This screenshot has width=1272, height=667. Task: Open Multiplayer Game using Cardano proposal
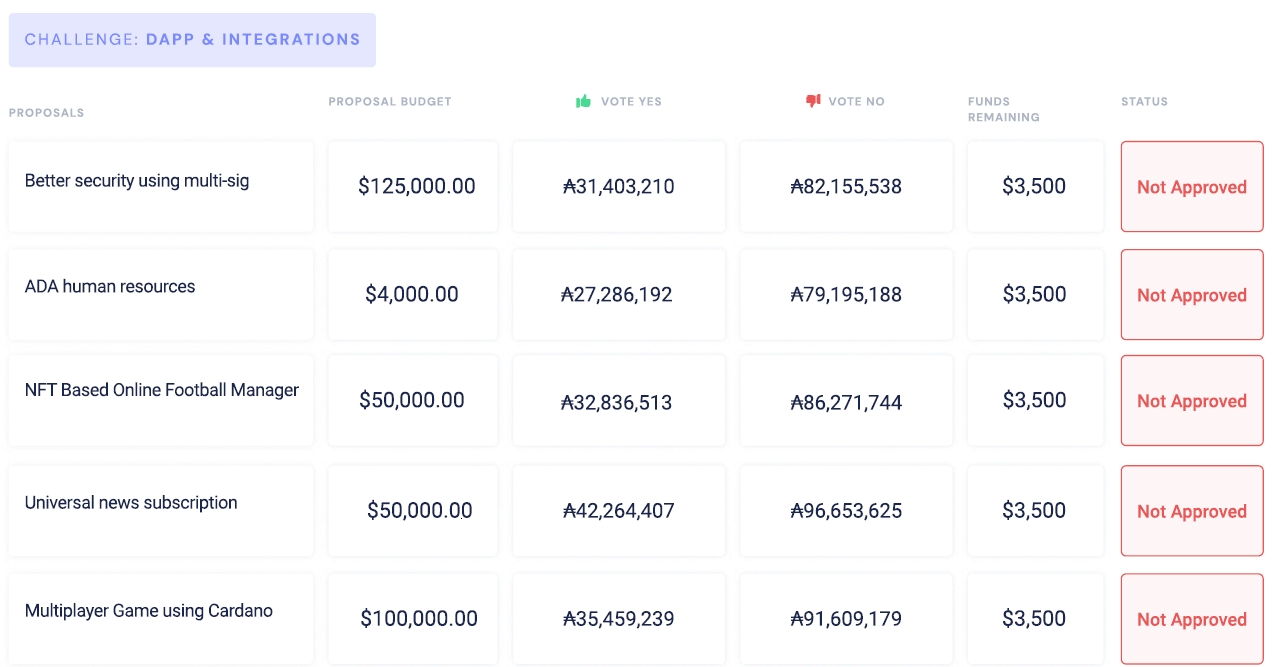[x=149, y=611]
